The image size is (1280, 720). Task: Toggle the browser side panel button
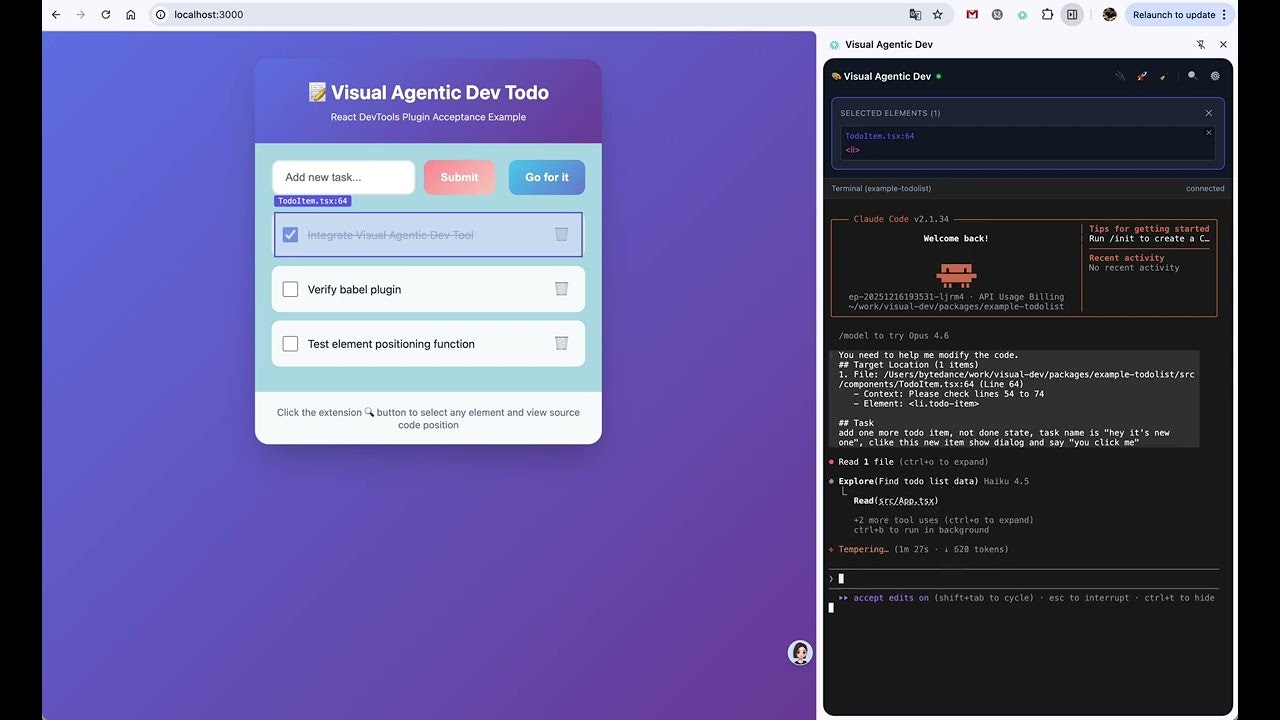coord(1072,15)
